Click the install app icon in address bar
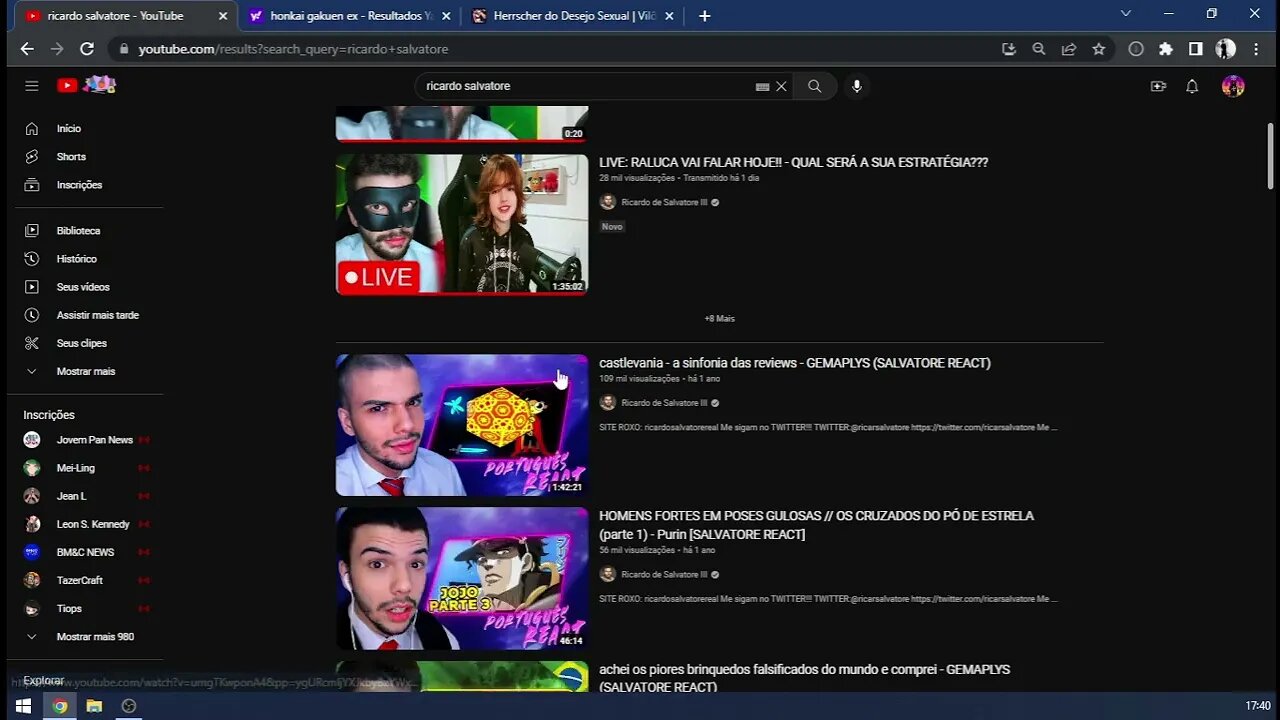This screenshot has height=720, width=1280. pyautogui.click(x=1008, y=49)
